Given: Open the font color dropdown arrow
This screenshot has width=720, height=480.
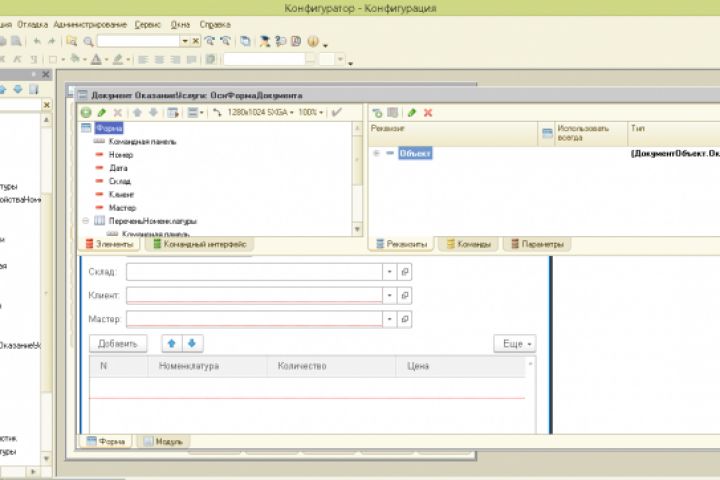Looking at the screenshot, I should pos(107,60).
